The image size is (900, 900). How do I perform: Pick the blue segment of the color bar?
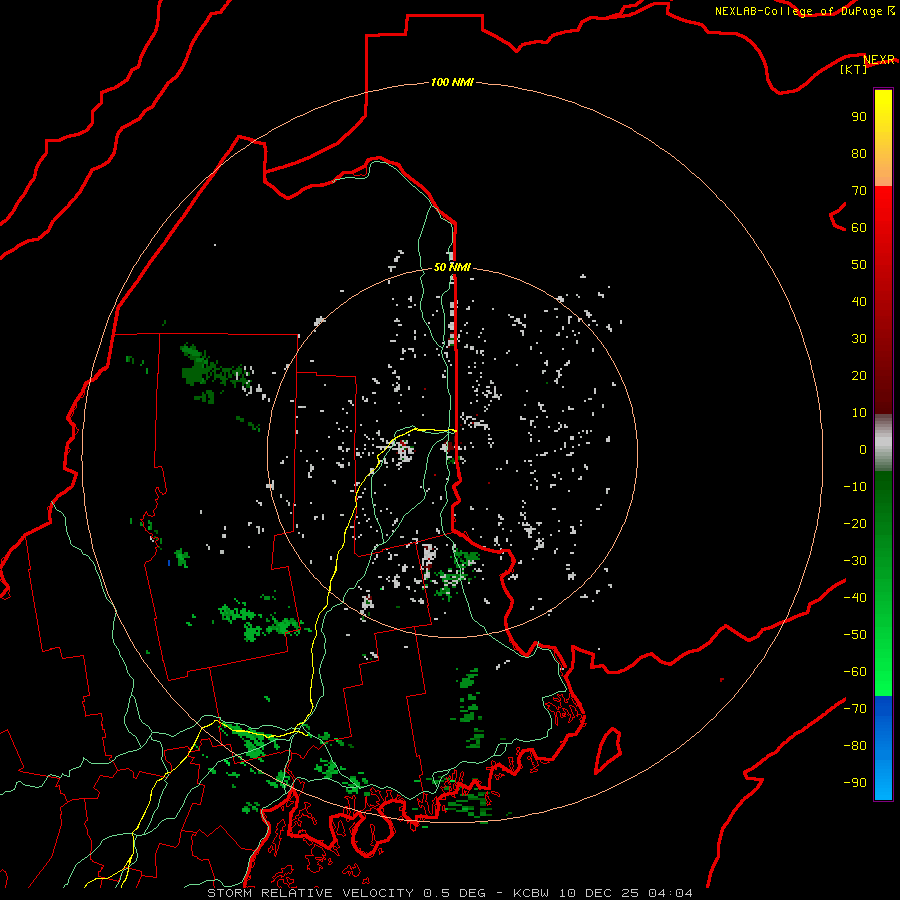coord(883,748)
